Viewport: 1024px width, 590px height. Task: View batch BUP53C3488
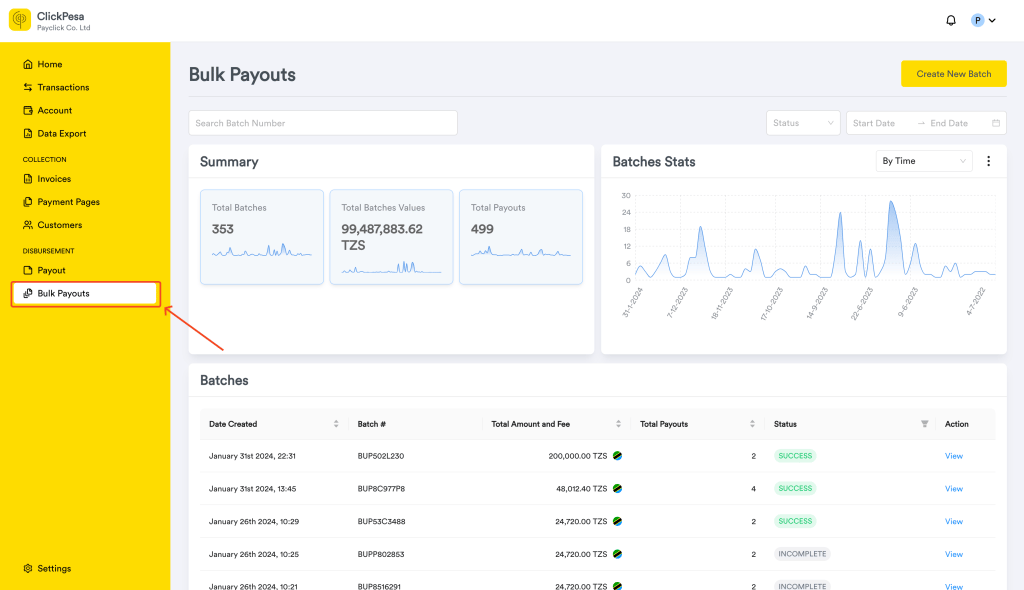(953, 521)
